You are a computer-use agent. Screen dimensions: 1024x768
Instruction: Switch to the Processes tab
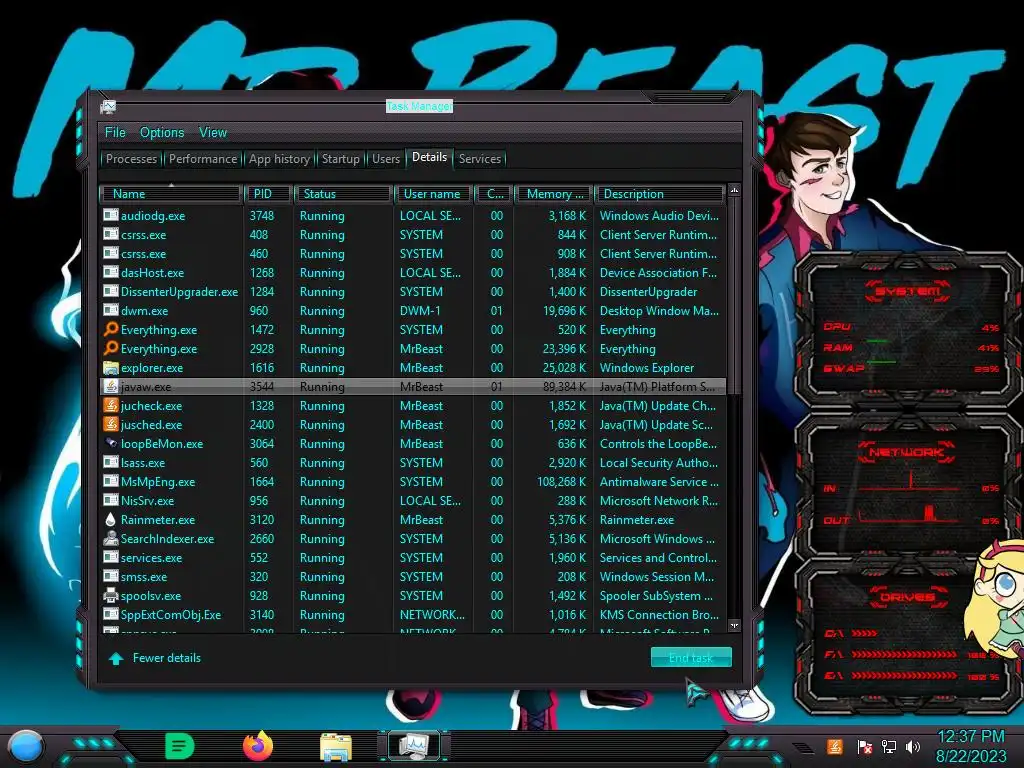point(131,159)
